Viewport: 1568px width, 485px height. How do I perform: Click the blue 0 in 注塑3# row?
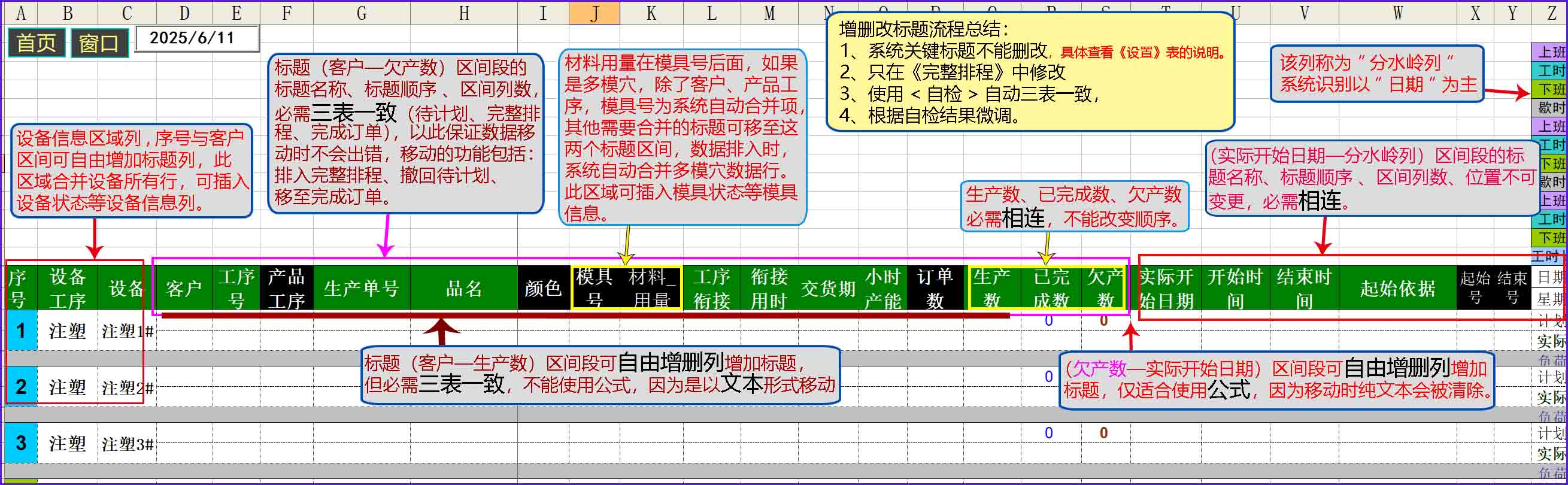[1049, 433]
